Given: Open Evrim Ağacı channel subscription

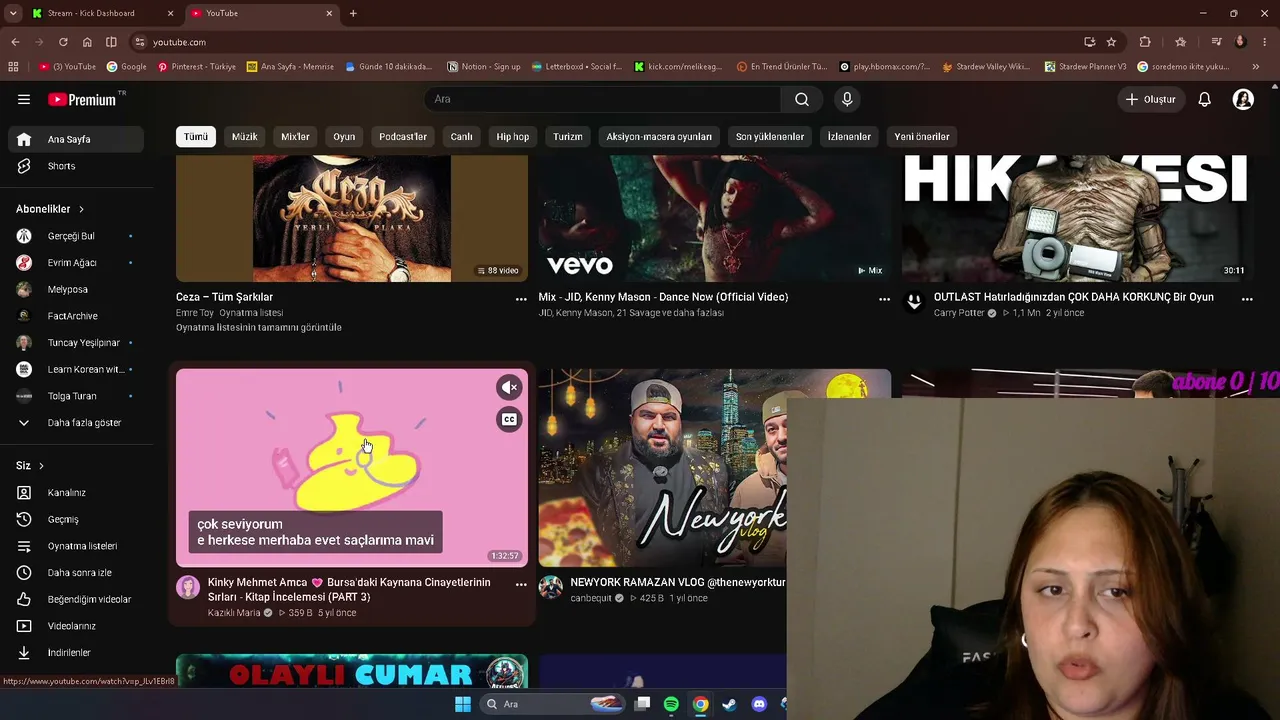Looking at the screenshot, I should 72,263.
